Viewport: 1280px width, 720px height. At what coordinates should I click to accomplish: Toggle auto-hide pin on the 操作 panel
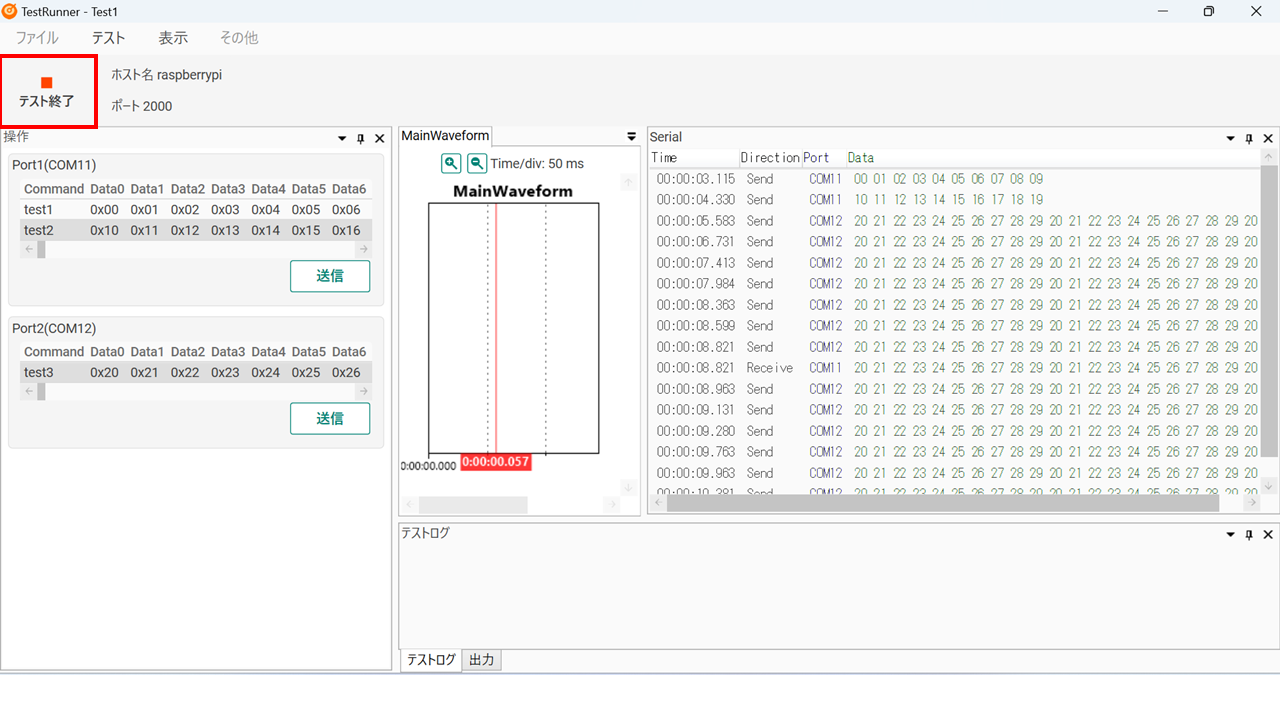pos(360,138)
